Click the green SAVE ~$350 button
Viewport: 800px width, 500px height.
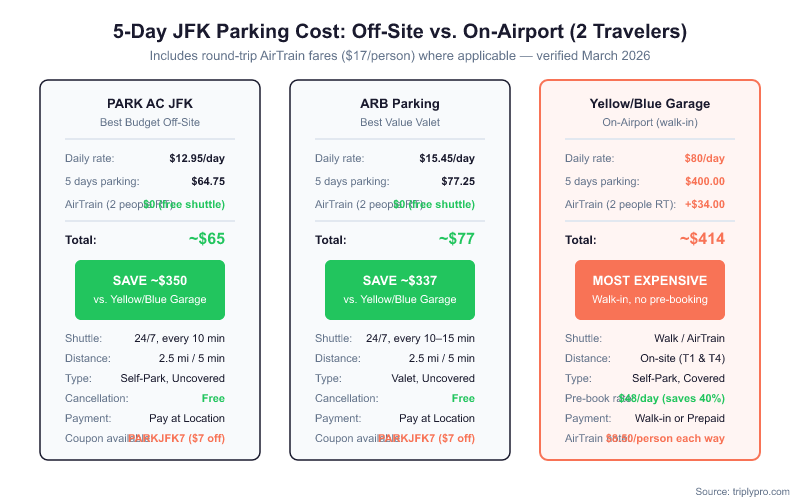[x=150, y=288]
